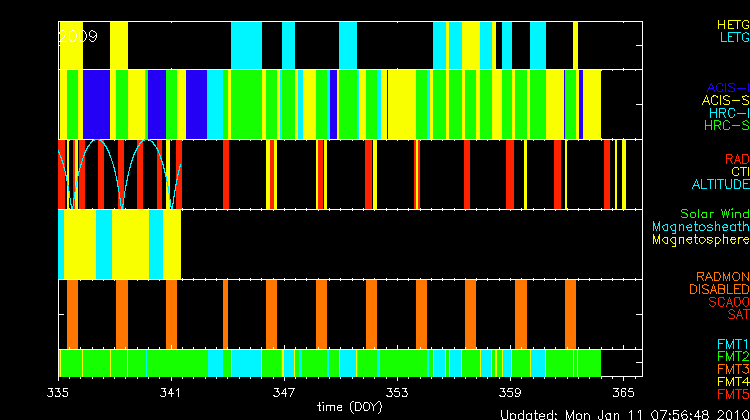Select the LETG legend label
750x420 pixels.
pos(734,37)
